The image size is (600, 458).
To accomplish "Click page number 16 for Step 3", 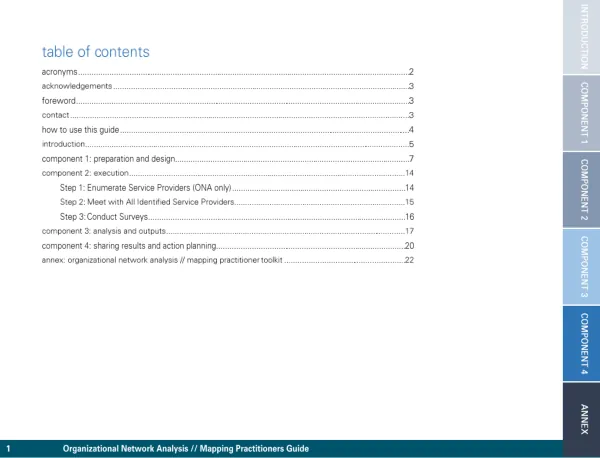I will tap(410, 217).
